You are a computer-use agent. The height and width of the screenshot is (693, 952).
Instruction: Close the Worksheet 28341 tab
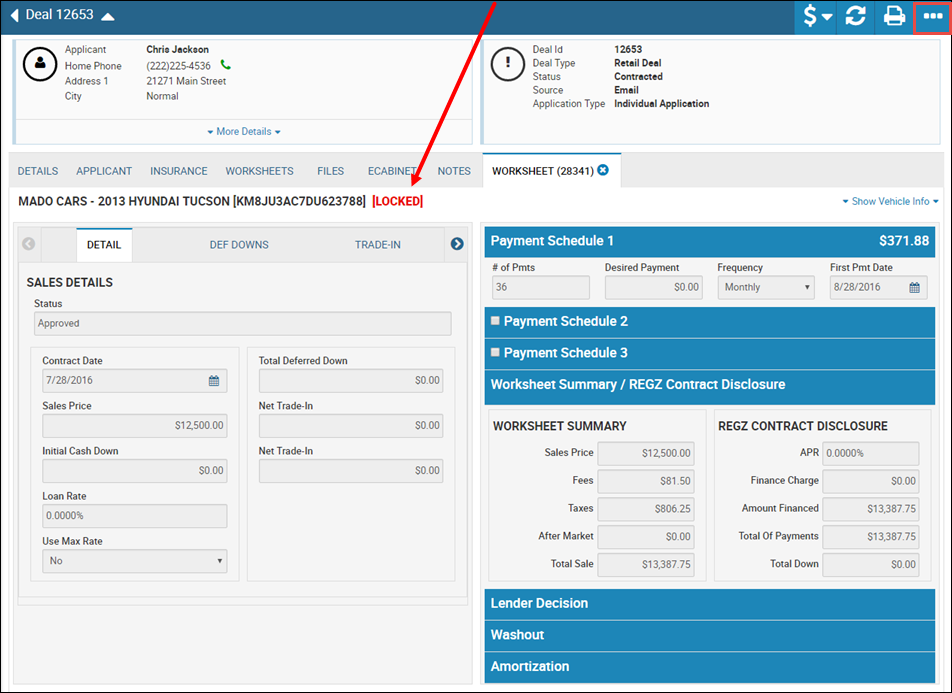point(603,170)
